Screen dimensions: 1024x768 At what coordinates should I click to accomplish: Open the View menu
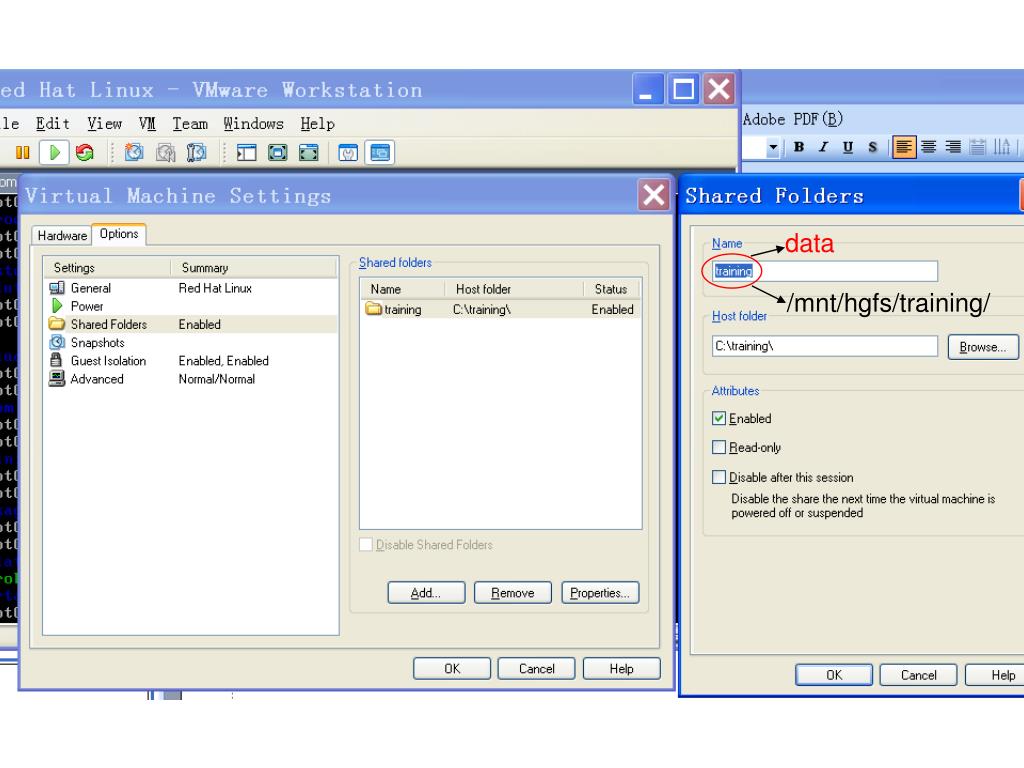click(104, 123)
